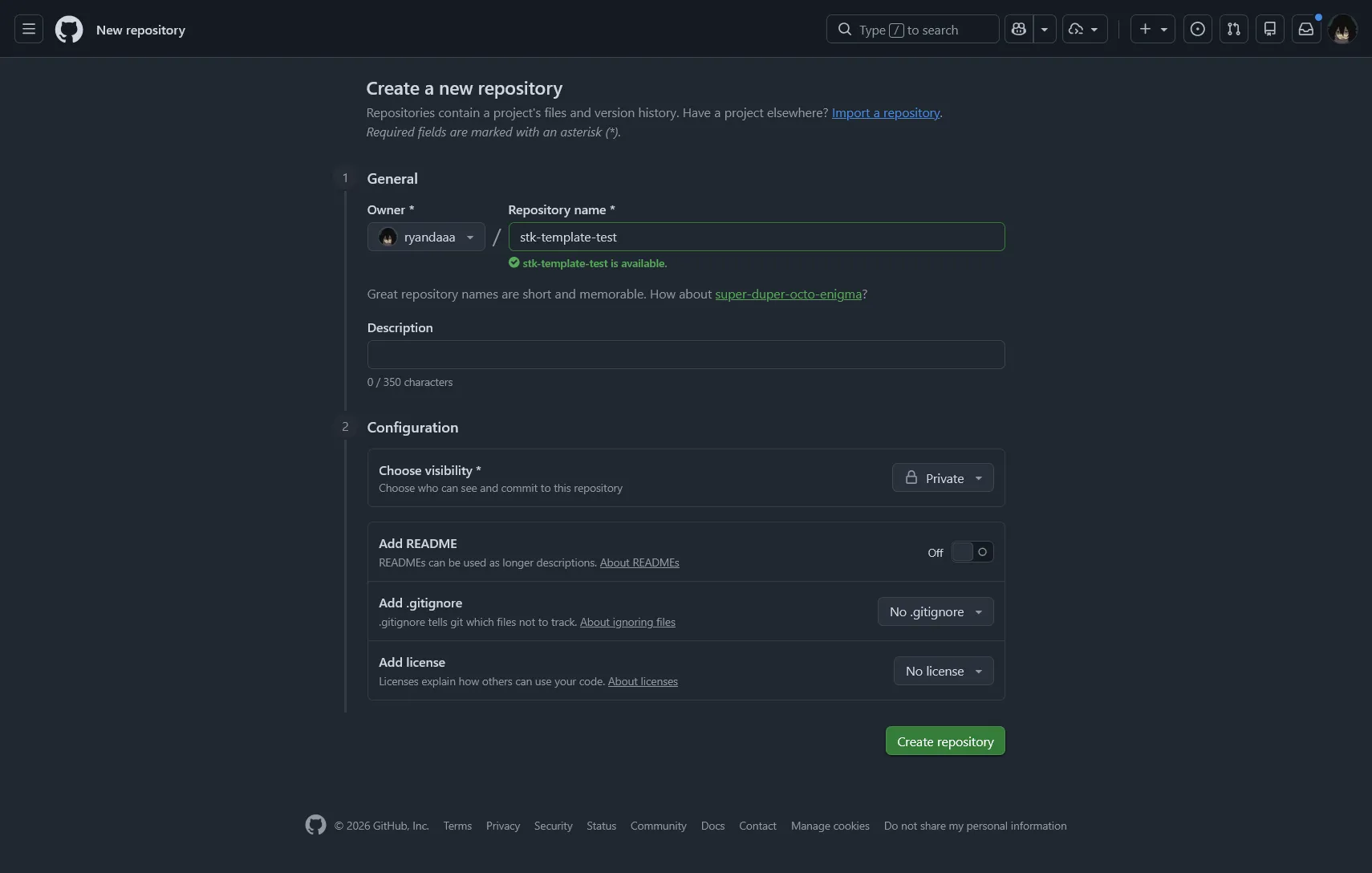
Task: Open Community link in footer
Action: tap(659, 826)
